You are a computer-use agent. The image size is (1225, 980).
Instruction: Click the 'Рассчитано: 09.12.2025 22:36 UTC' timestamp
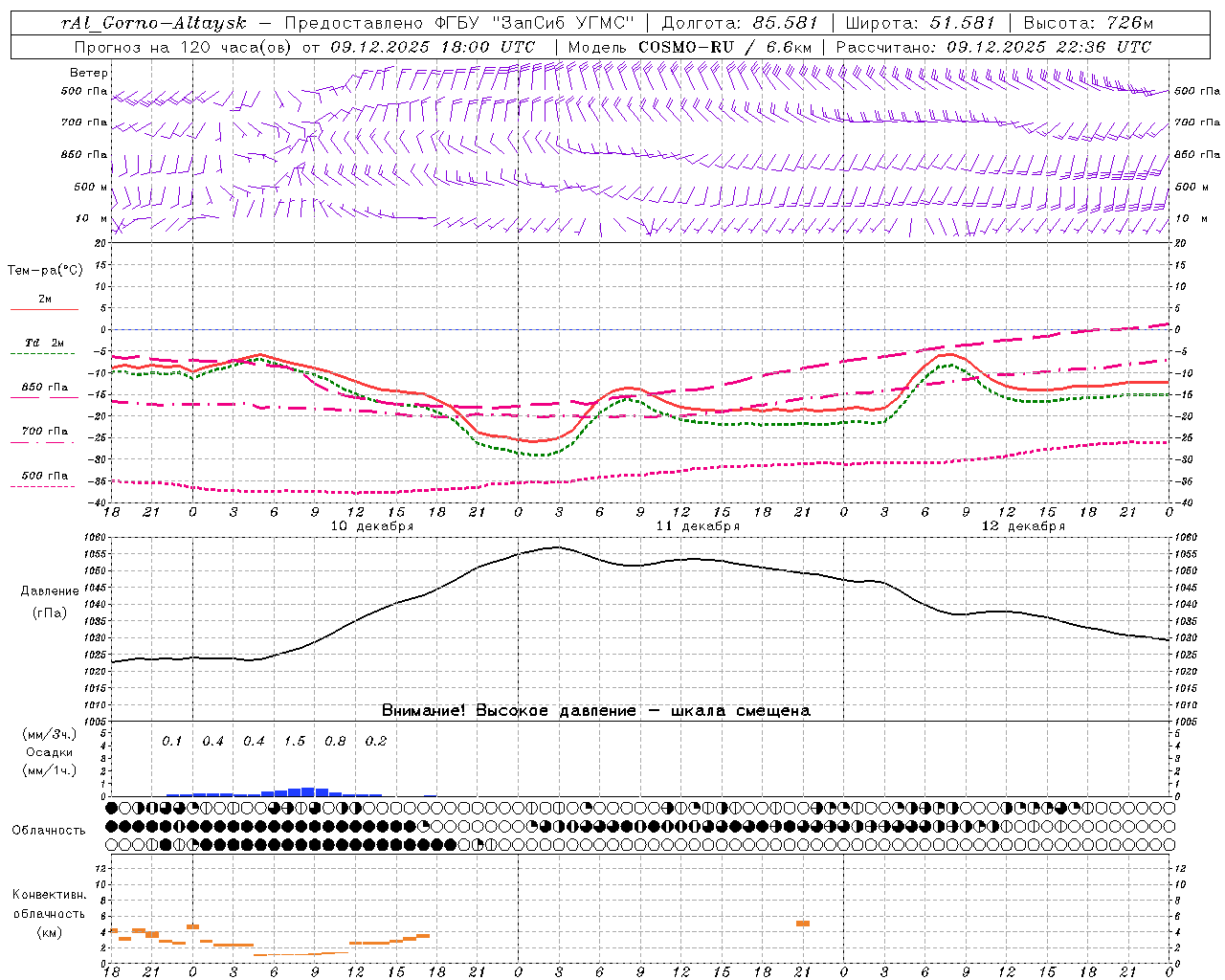point(993,47)
